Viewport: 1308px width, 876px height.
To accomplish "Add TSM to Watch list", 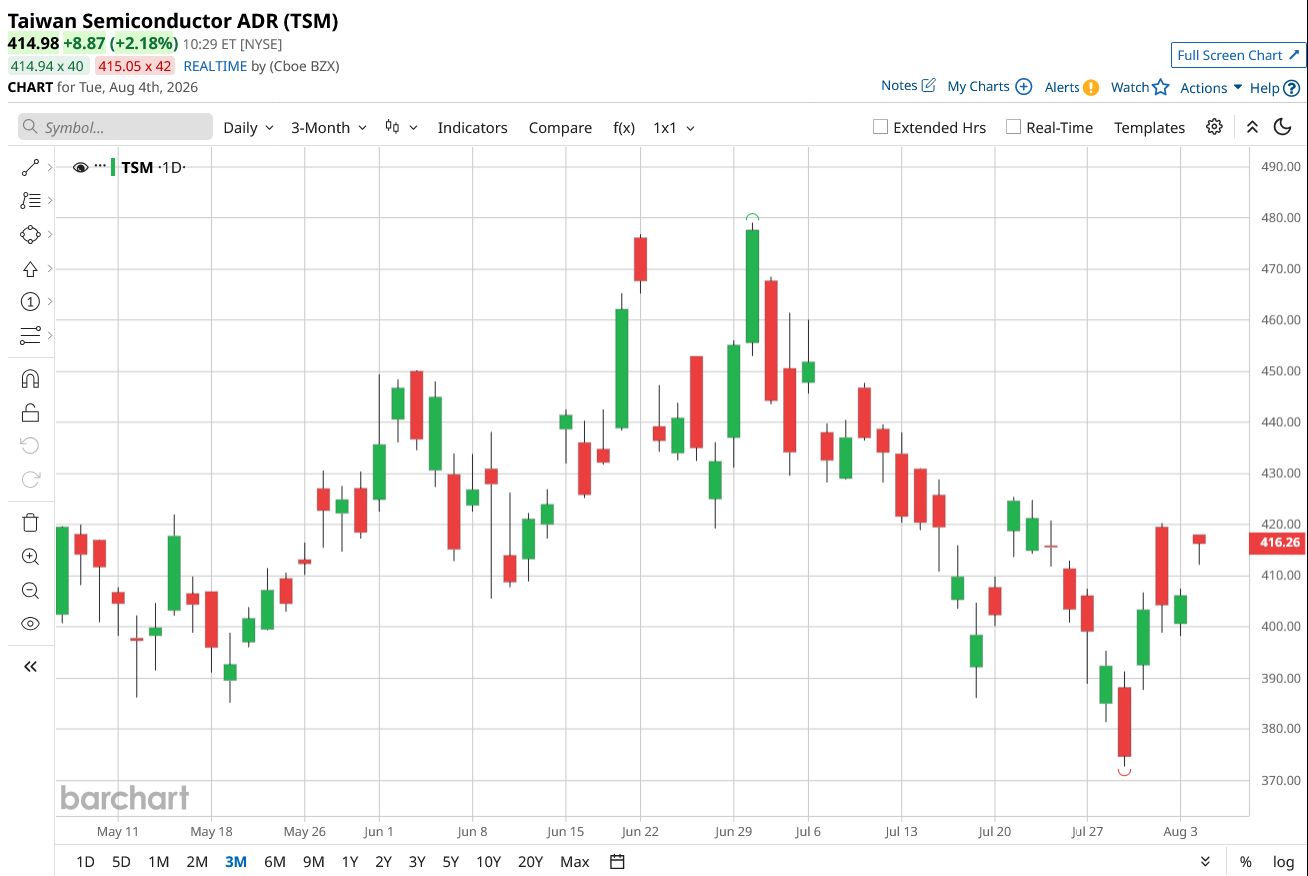I will 1140,87.
